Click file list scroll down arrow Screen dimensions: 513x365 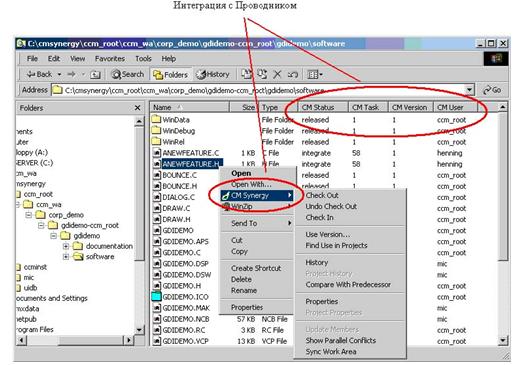(x=503, y=340)
